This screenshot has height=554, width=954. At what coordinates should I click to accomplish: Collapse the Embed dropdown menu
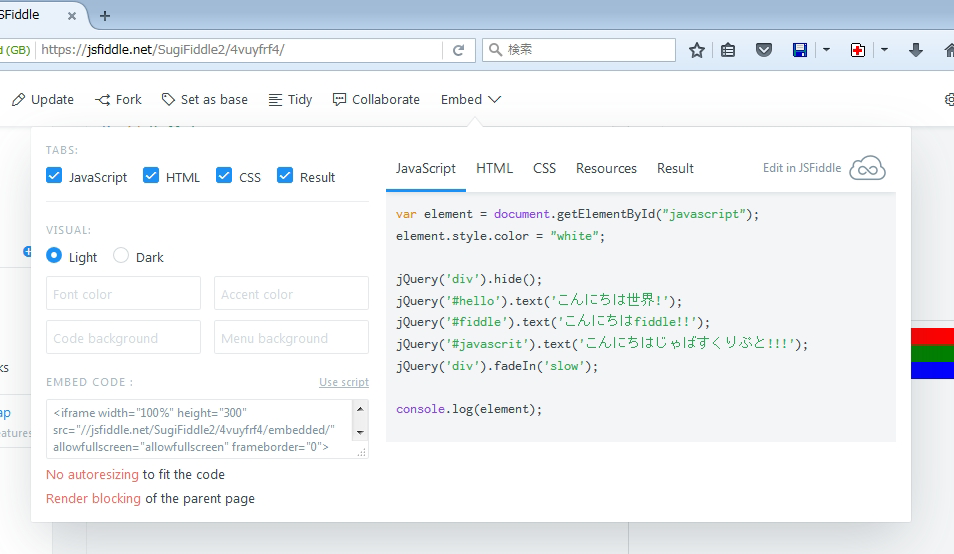[x=471, y=99]
